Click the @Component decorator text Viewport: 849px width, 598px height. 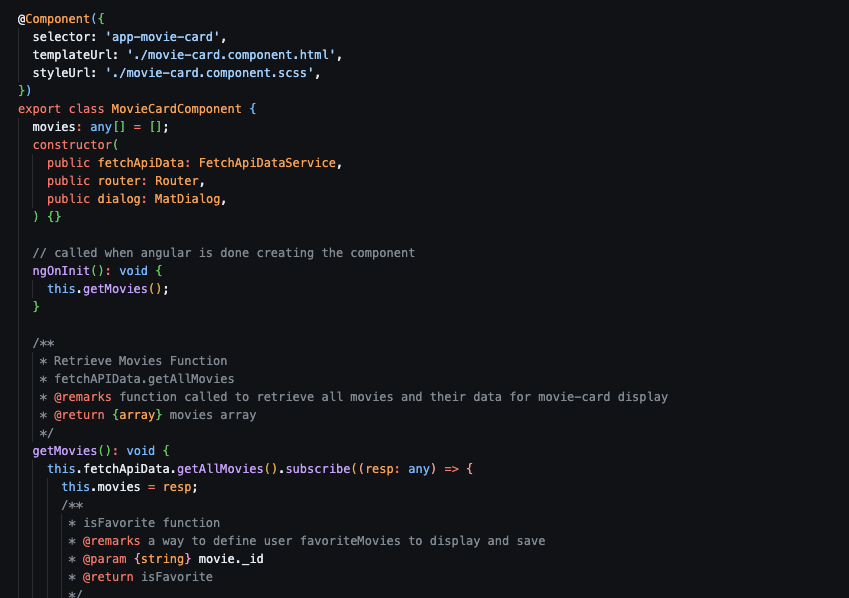click(54, 19)
